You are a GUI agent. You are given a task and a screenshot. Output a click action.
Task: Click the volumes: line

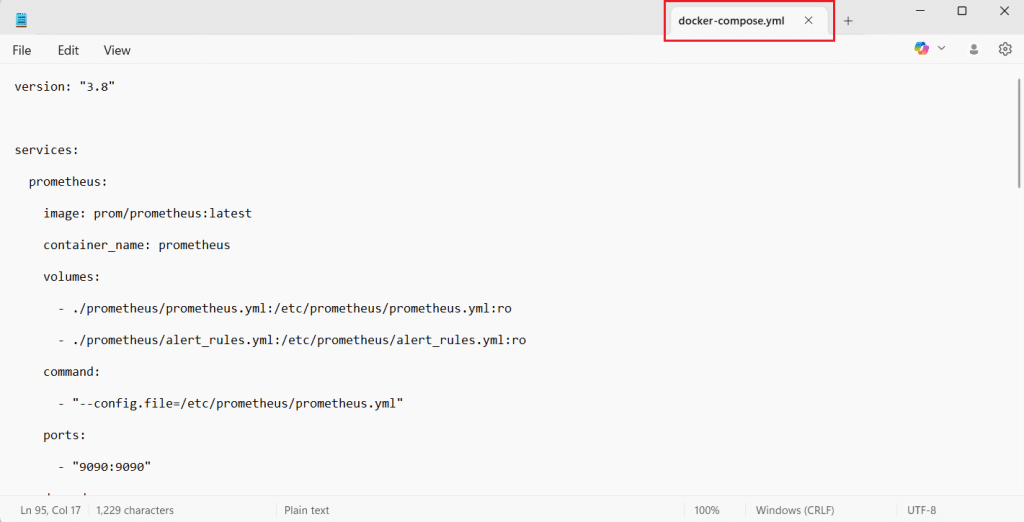click(72, 276)
